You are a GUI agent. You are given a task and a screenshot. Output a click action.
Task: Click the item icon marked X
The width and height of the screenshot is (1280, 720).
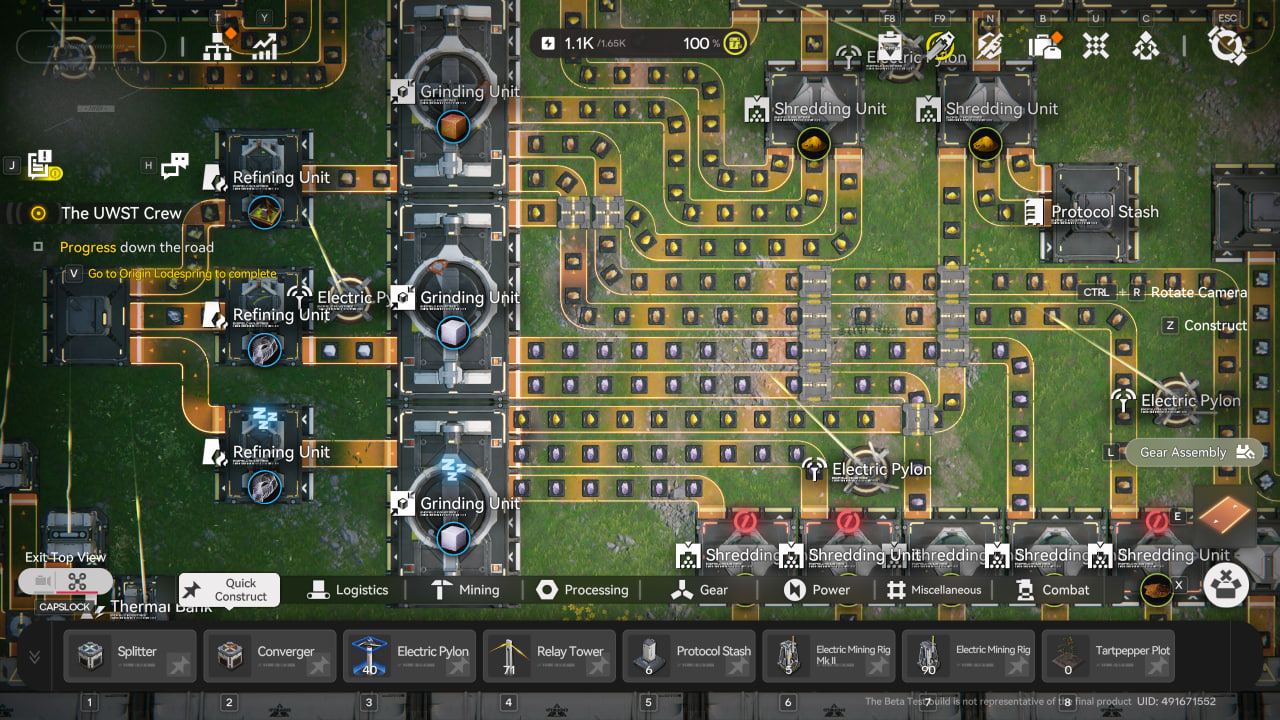click(x=1157, y=589)
